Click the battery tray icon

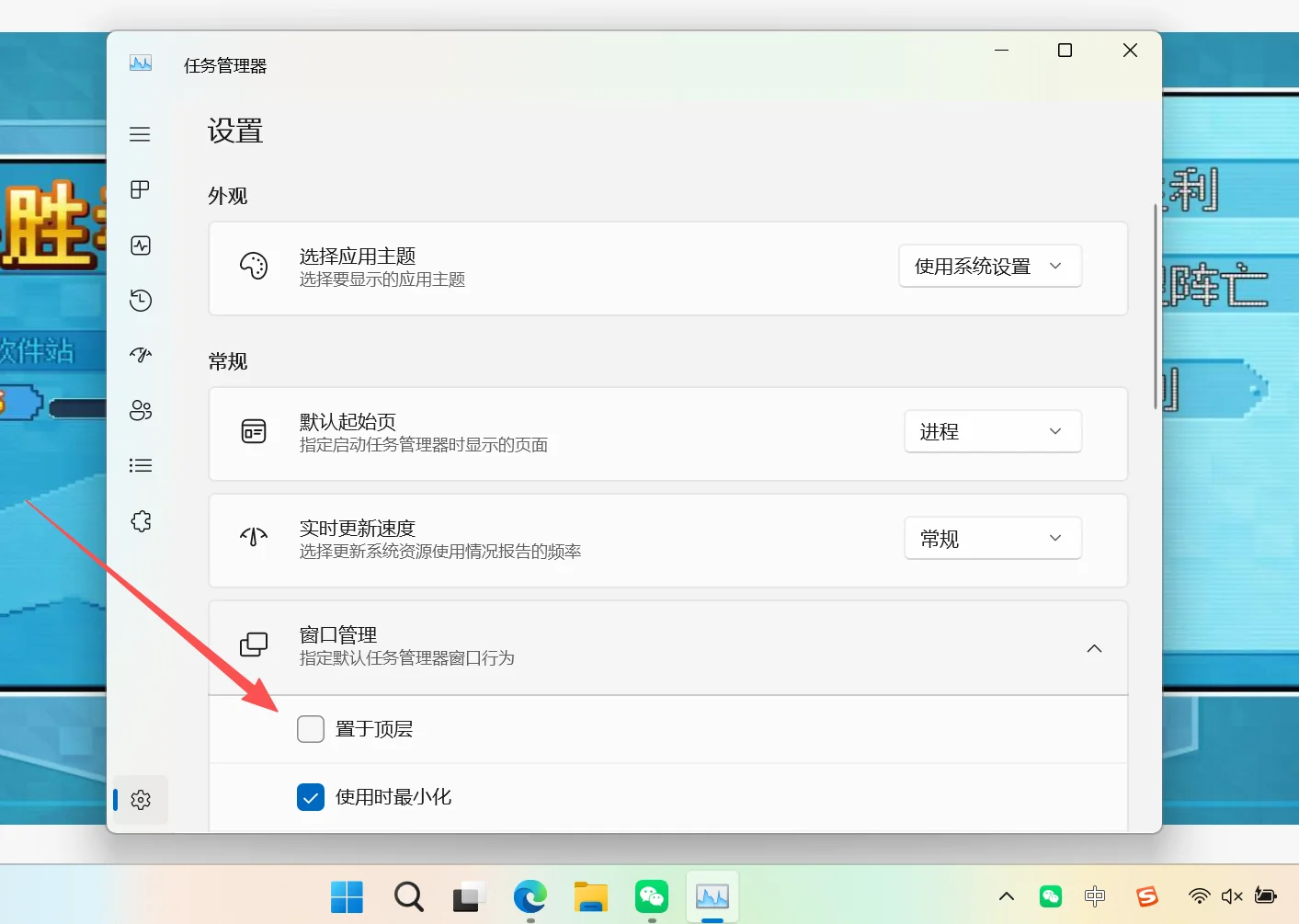(1266, 896)
